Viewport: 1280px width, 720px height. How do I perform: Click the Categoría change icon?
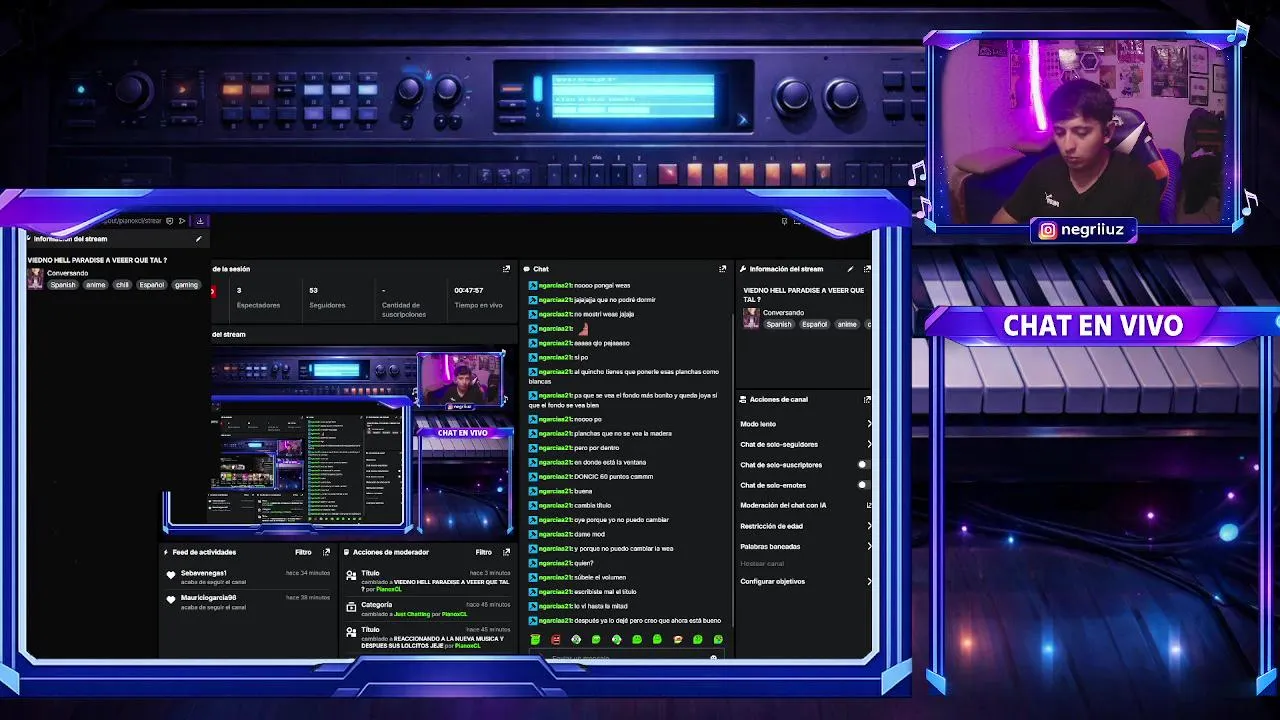pyautogui.click(x=351, y=607)
